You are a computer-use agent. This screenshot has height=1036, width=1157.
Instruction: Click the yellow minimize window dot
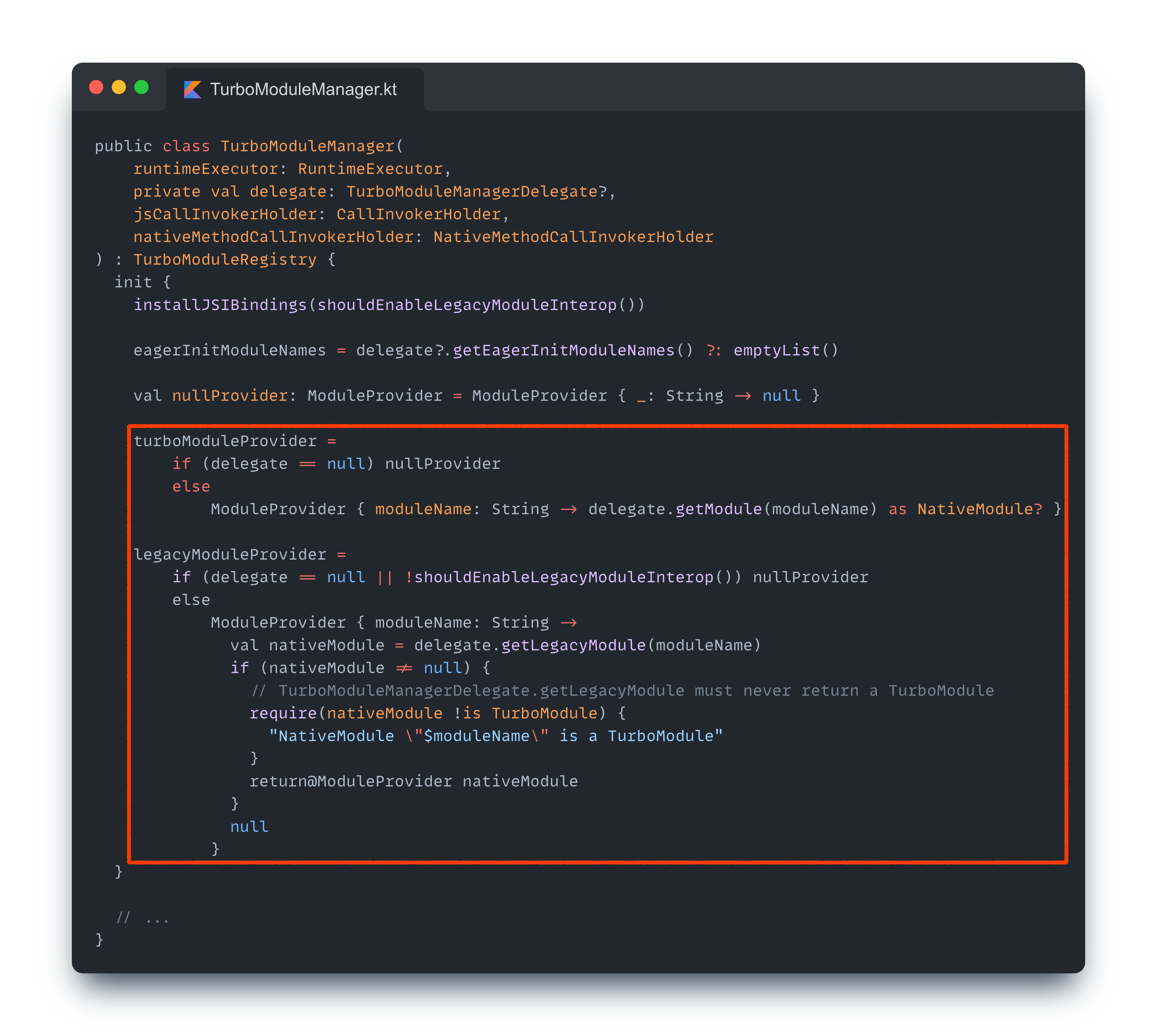point(119,87)
